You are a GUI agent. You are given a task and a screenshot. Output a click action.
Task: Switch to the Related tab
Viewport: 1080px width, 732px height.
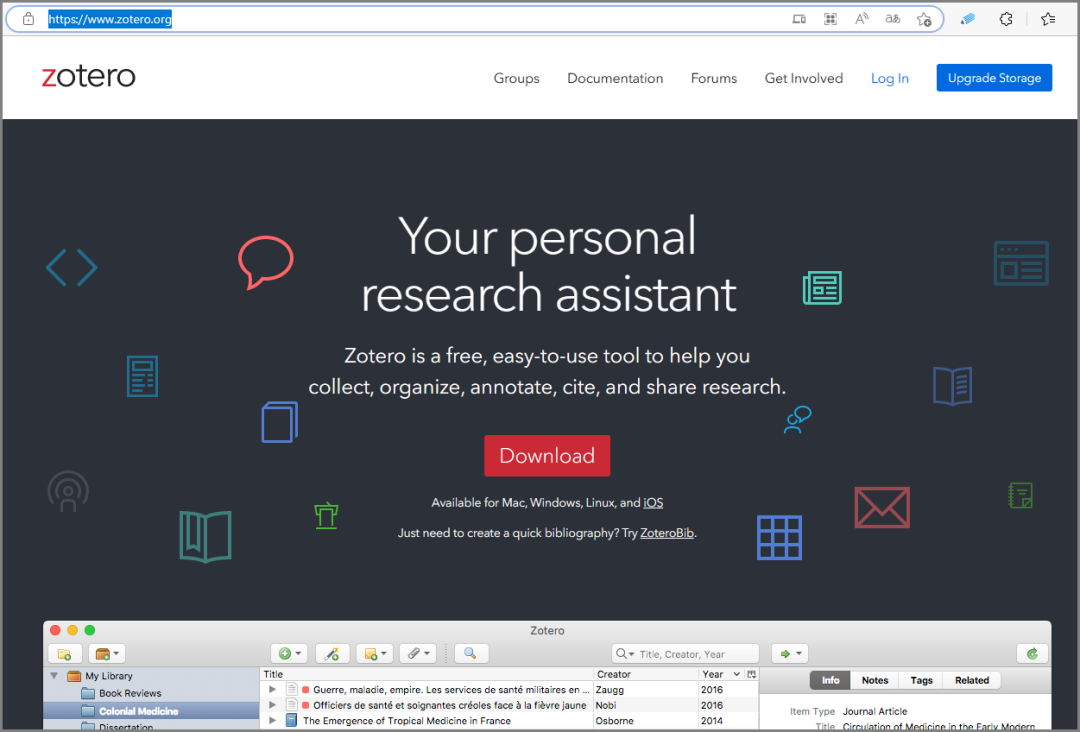(972, 680)
